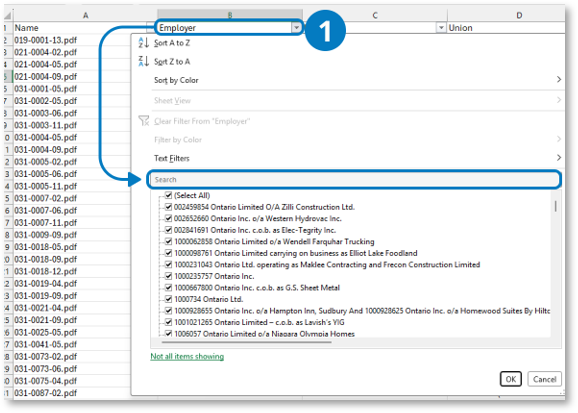Select Clear Filter From "Employer" entry
Image resolution: width=578 pixels, height=413 pixels.
coord(202,121)
